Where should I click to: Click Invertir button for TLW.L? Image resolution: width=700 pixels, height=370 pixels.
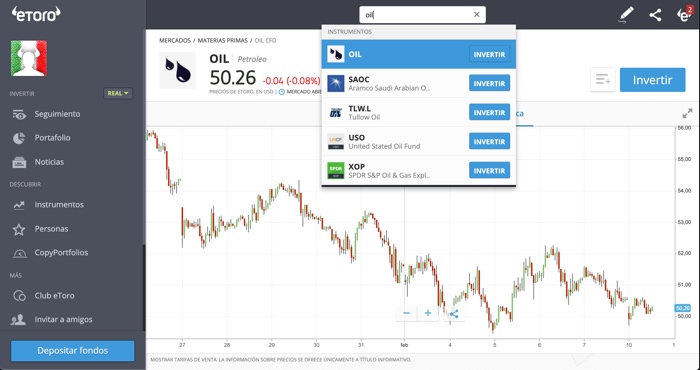click(x=489, y=112)
